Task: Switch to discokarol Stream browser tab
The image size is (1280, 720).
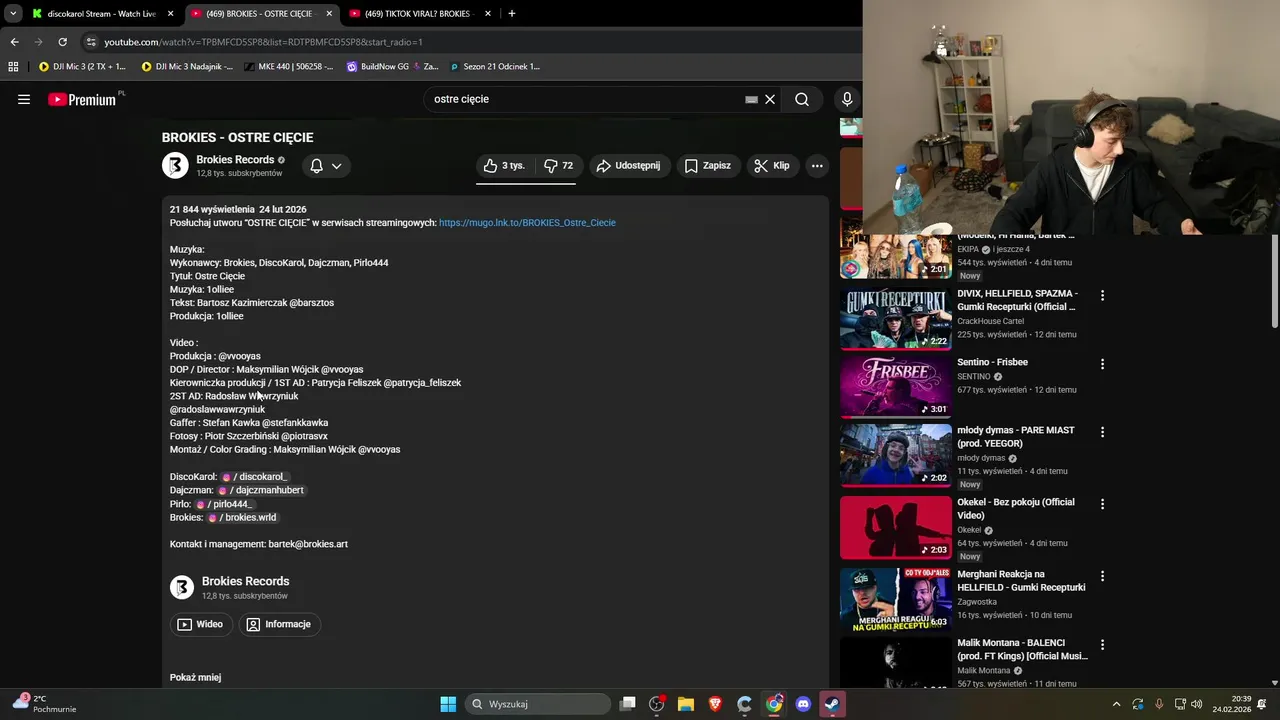Action: [x=102, y=14]
